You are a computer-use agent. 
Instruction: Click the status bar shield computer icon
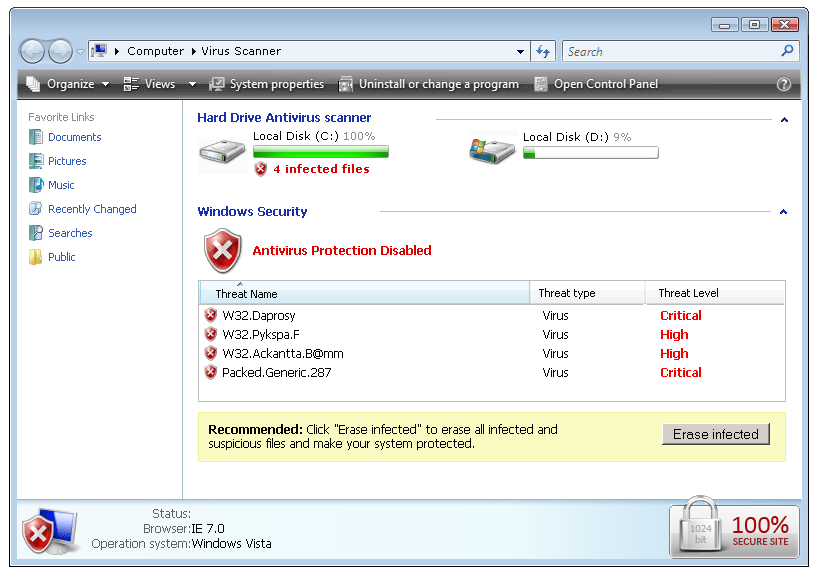49,531
